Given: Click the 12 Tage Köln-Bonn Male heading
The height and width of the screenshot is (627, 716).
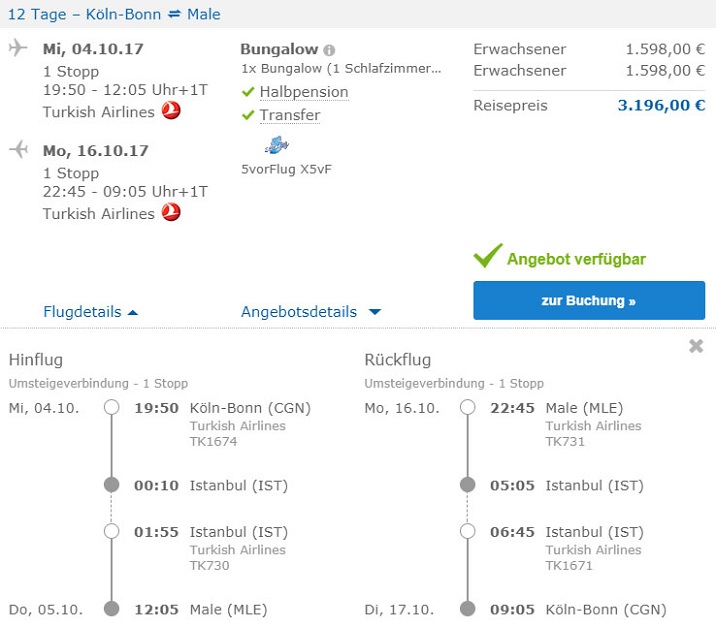Looking at the screenshot, I should pos(114,15).
